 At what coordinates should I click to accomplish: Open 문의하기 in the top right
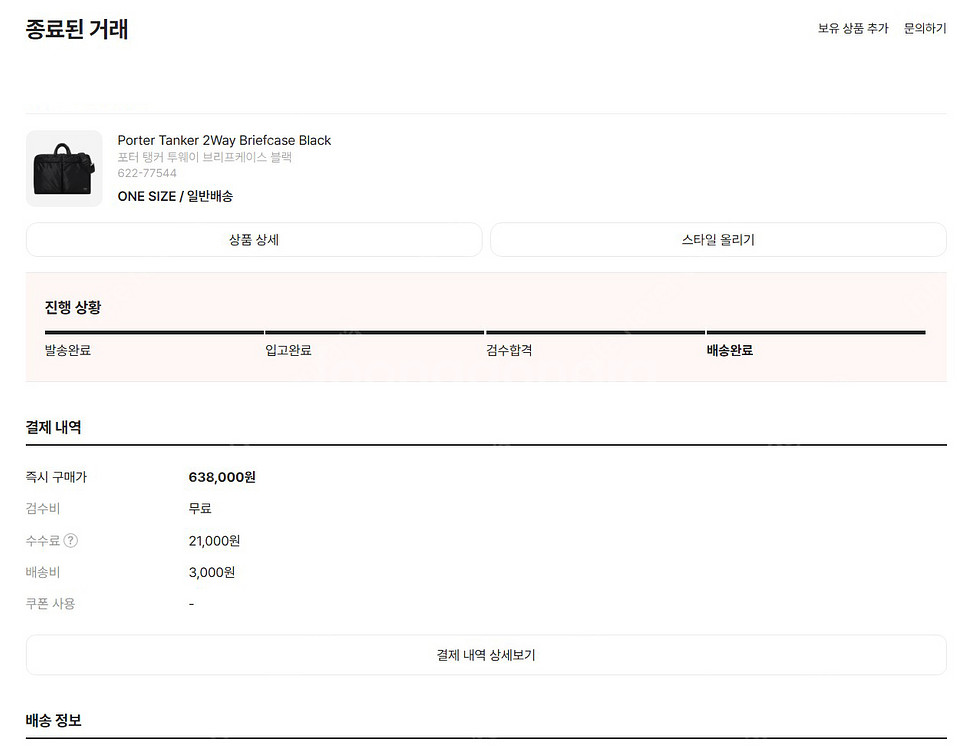[925, 28]
